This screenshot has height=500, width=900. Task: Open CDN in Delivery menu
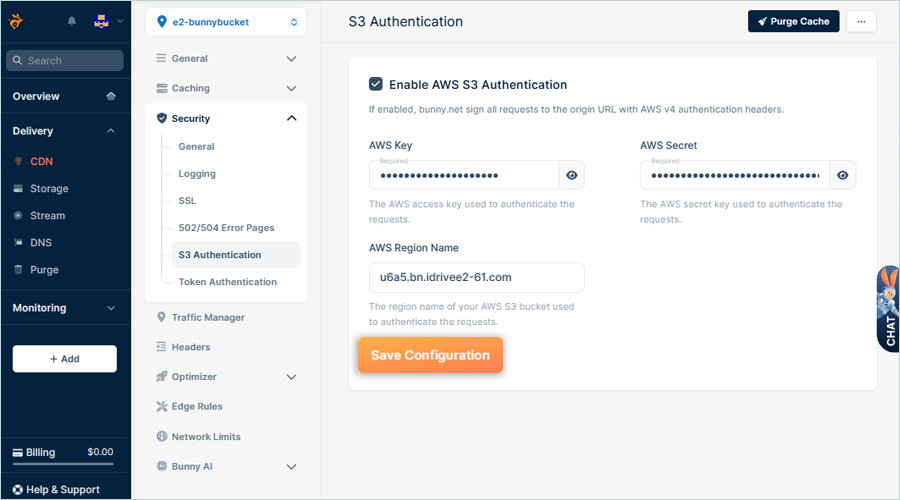[41, 161]
